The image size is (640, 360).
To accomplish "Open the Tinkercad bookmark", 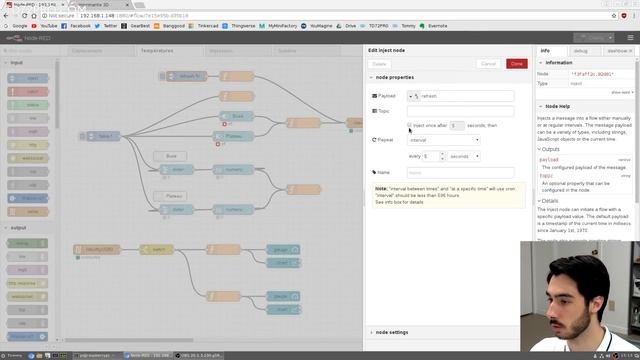I will 204,26.
